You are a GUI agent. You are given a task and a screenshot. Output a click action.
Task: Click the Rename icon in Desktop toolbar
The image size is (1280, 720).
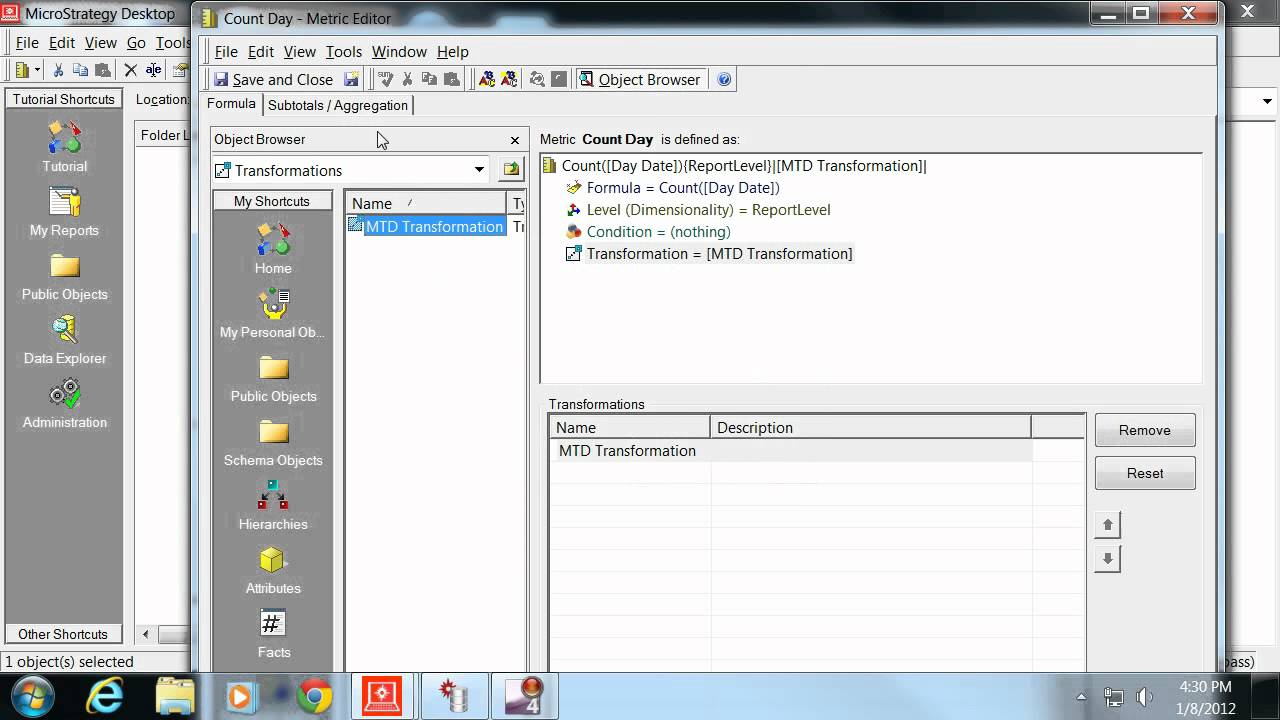tap(153, 70)
